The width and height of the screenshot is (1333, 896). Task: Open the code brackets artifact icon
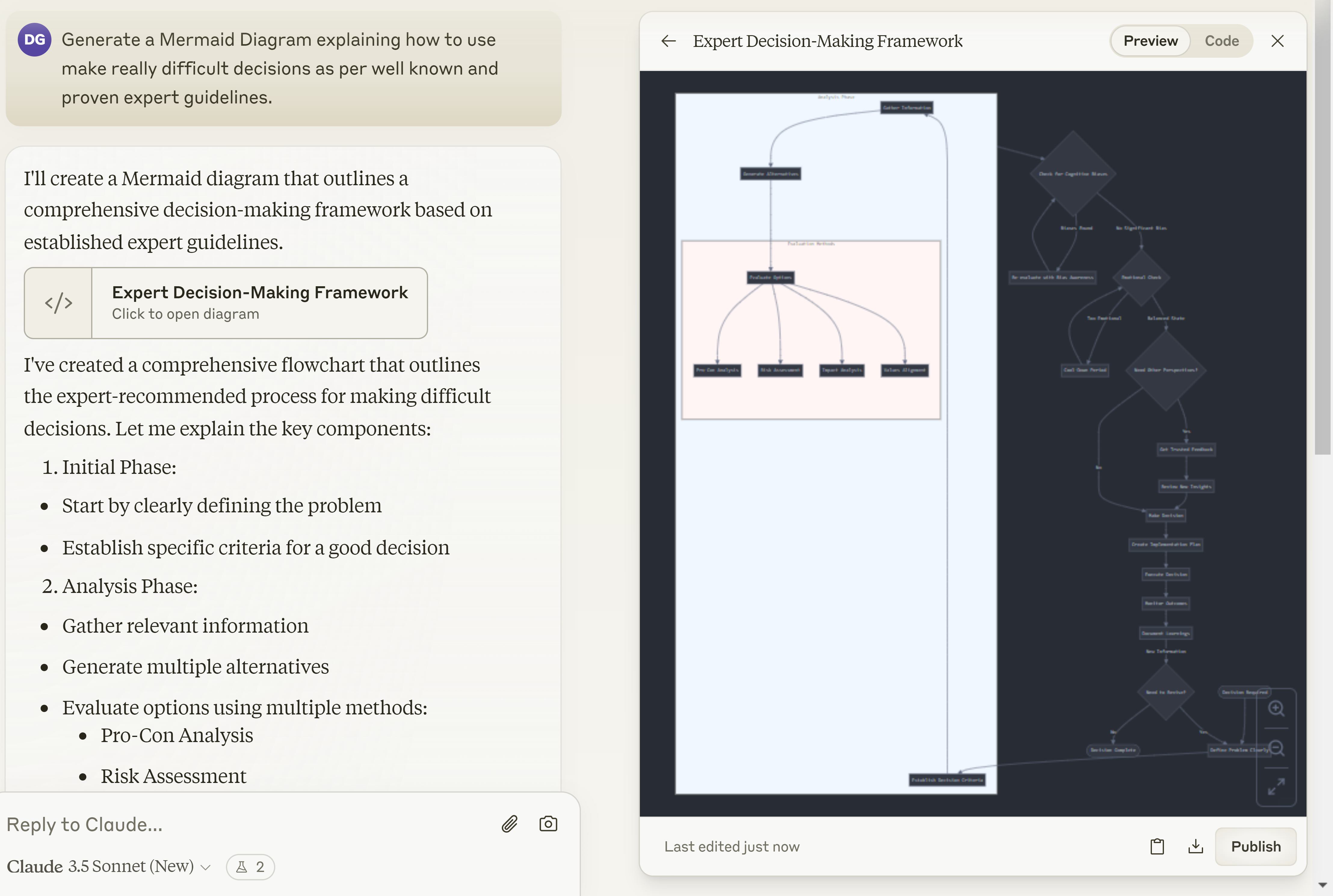pyautogui.click(x=58, y=303)
